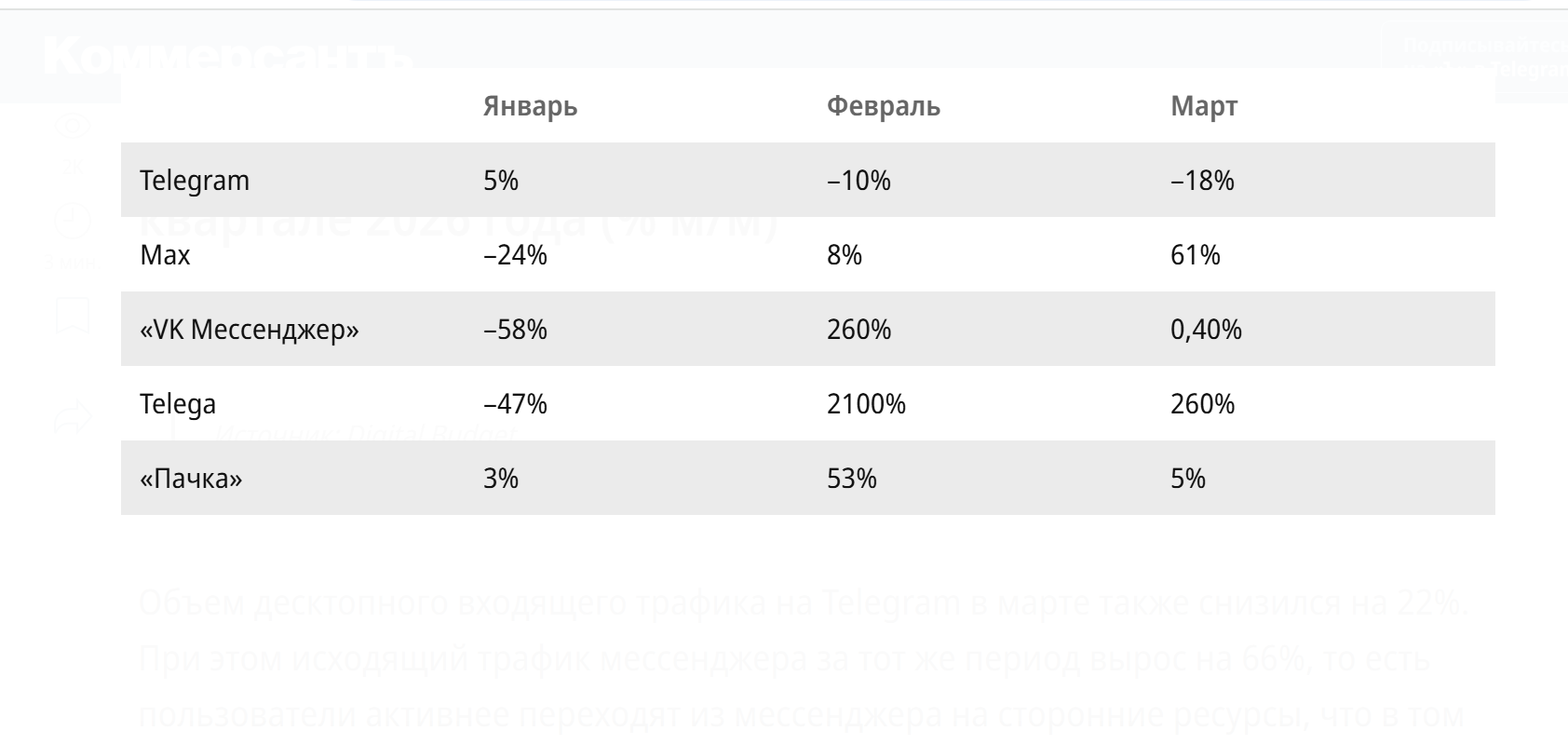This screenshot has width=1568, height=744.
Task: Click the faded share arrow icon
Action: pyautogui.click(x=74, y=416)
